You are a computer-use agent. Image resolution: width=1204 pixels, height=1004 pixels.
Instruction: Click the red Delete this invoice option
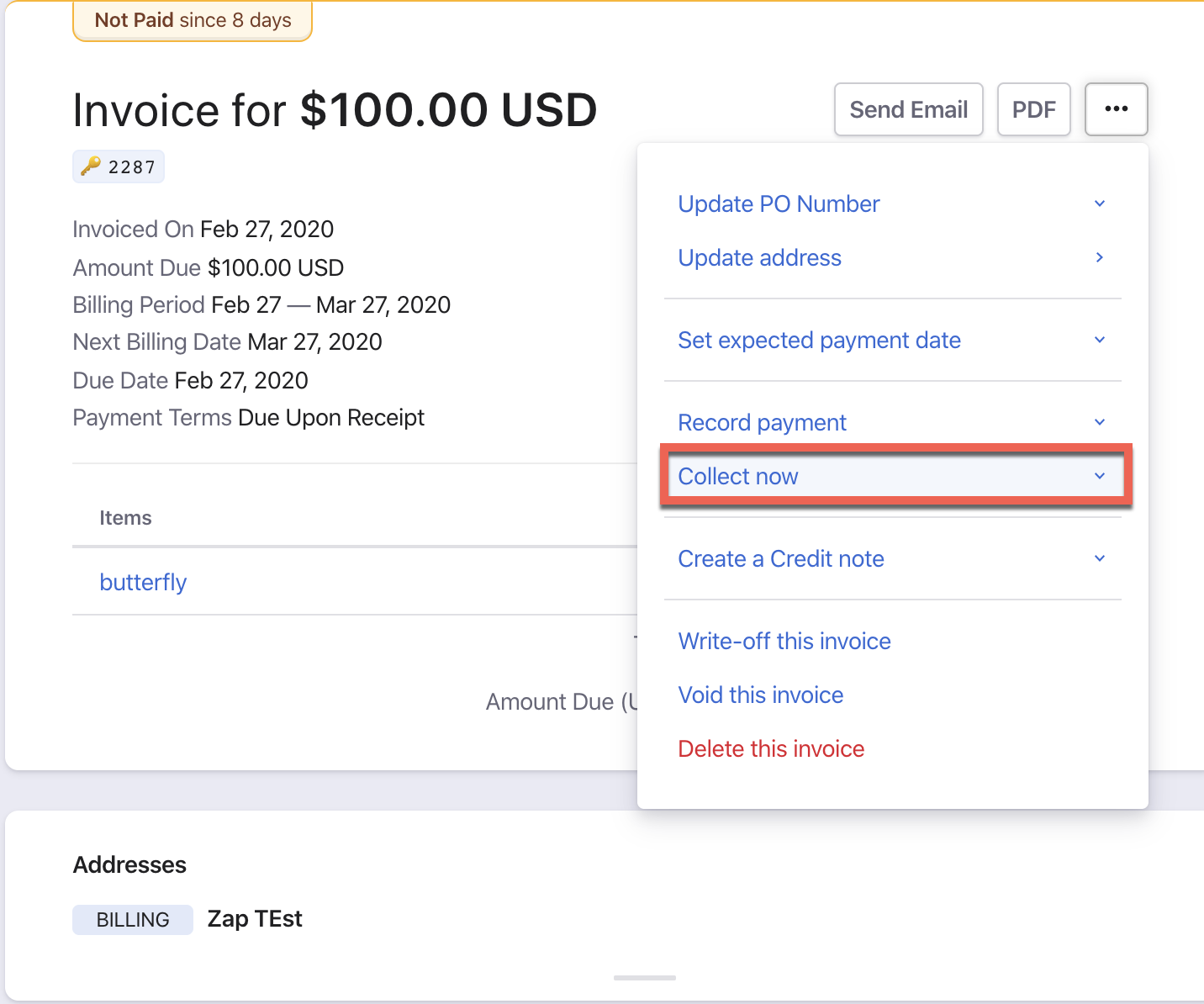(771, 748)
